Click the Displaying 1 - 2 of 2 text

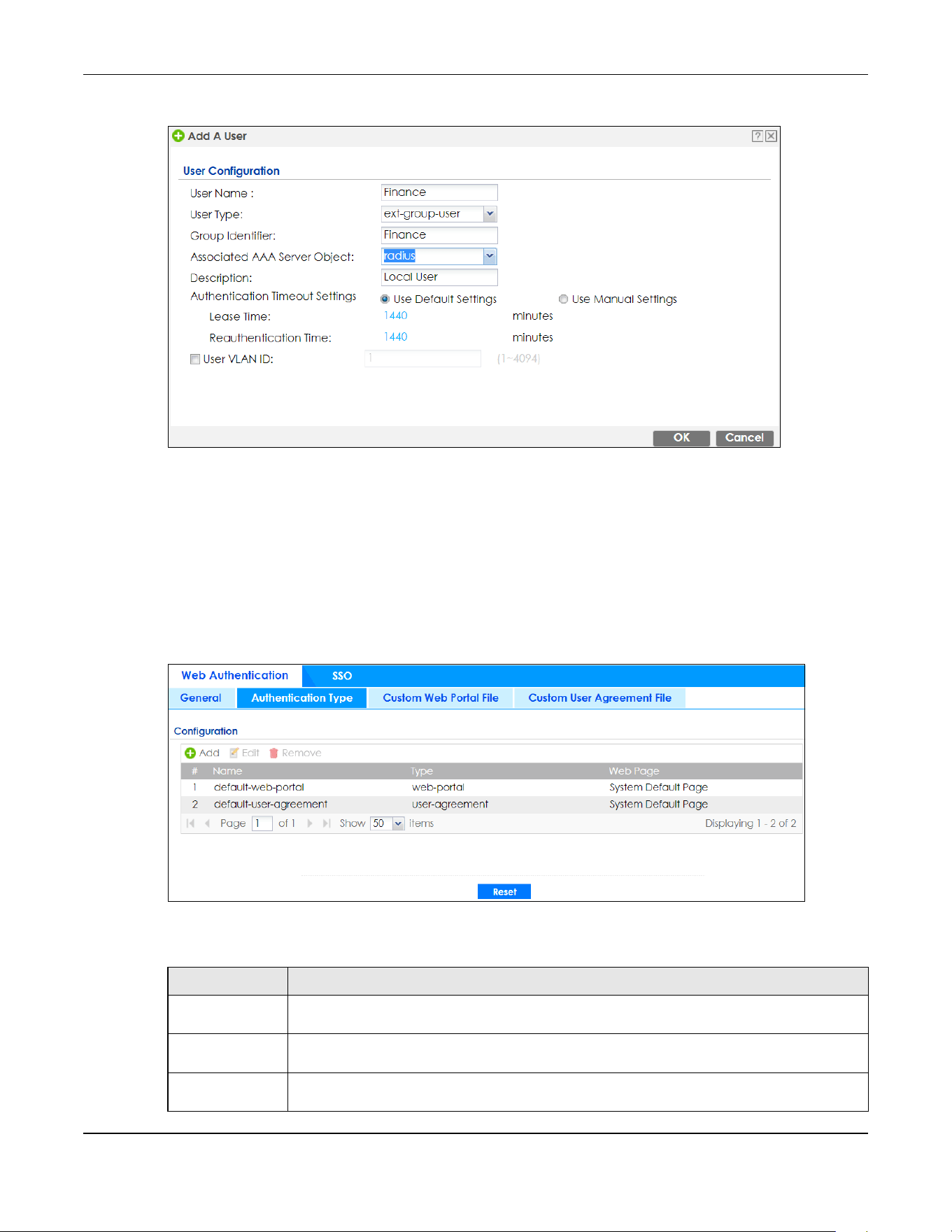(x=751, y=823)
